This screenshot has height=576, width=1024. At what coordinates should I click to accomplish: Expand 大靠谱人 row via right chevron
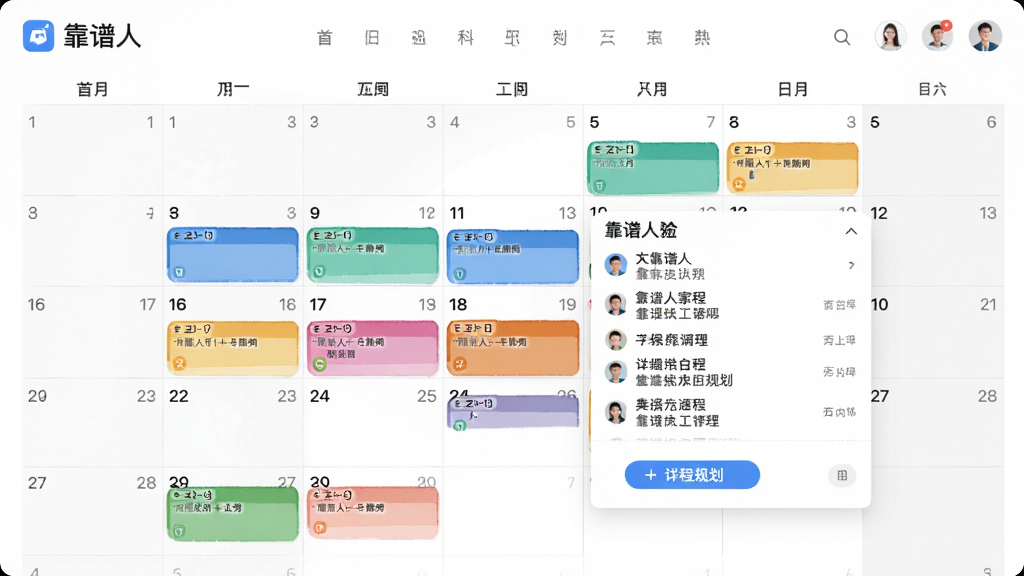point(851,265)
